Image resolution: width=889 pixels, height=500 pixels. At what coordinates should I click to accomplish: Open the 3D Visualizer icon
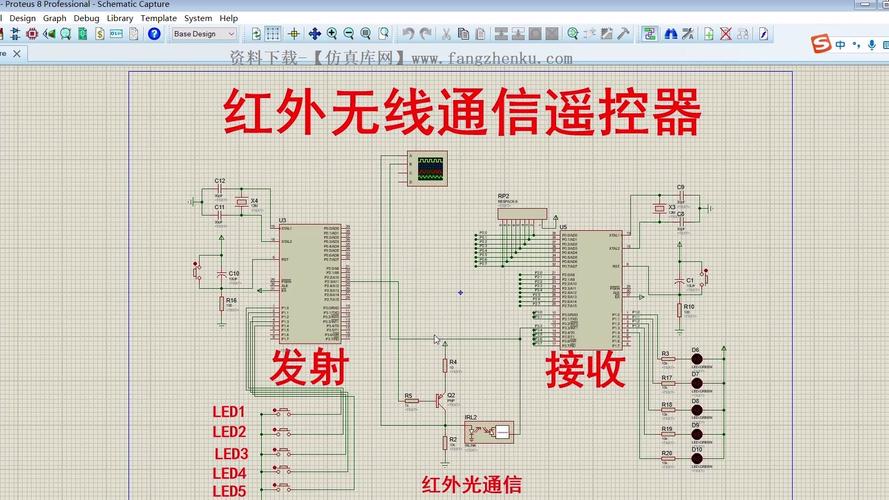tap(49, 34)
